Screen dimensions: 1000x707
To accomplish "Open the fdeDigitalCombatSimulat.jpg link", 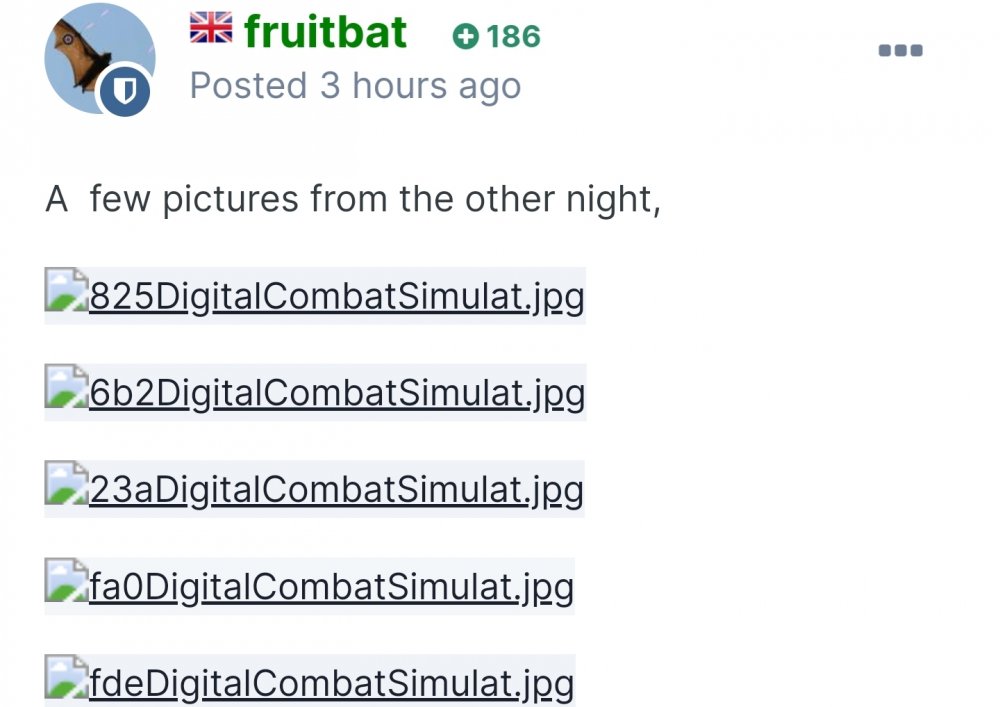I will (331, 684).
